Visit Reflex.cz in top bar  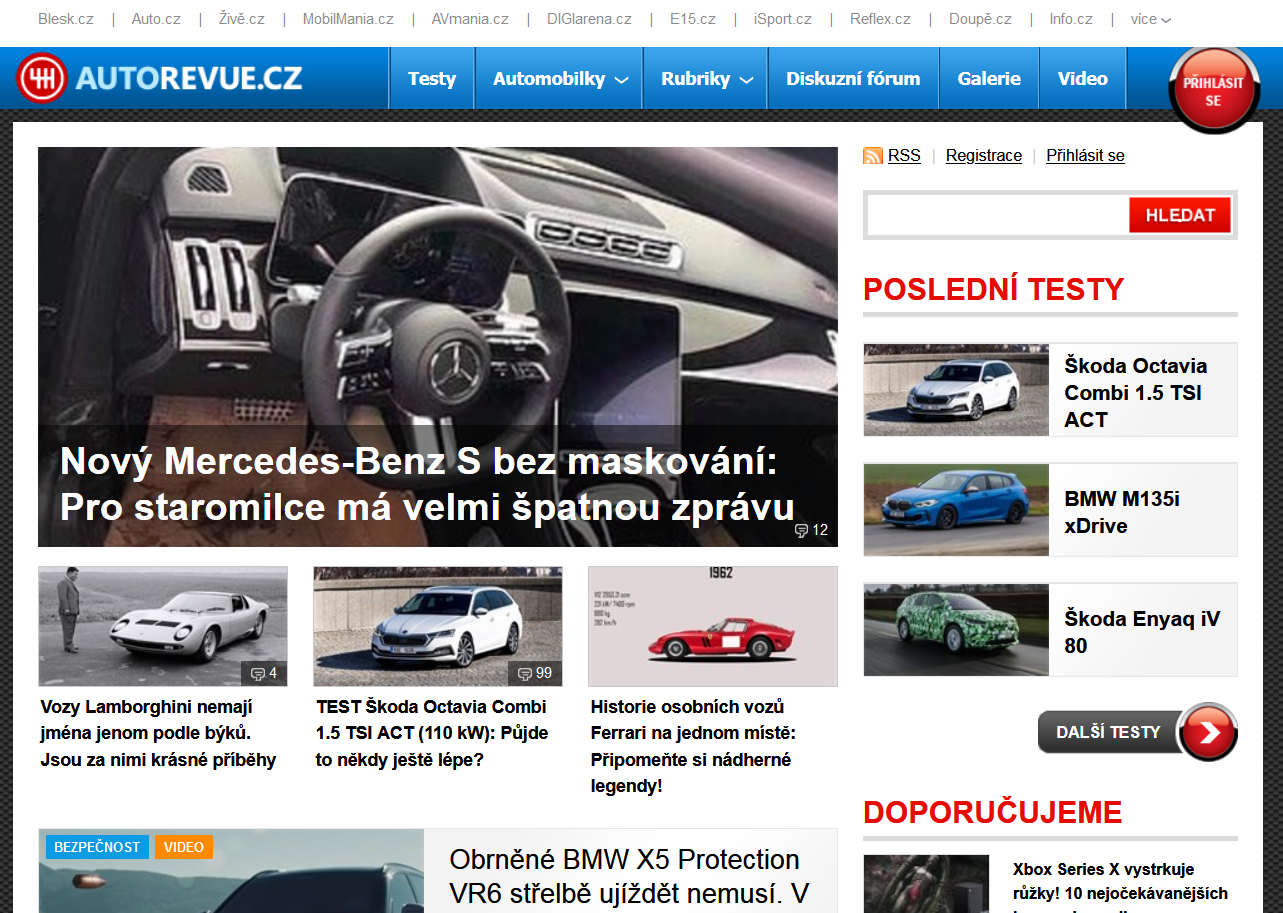coord(880,19)
